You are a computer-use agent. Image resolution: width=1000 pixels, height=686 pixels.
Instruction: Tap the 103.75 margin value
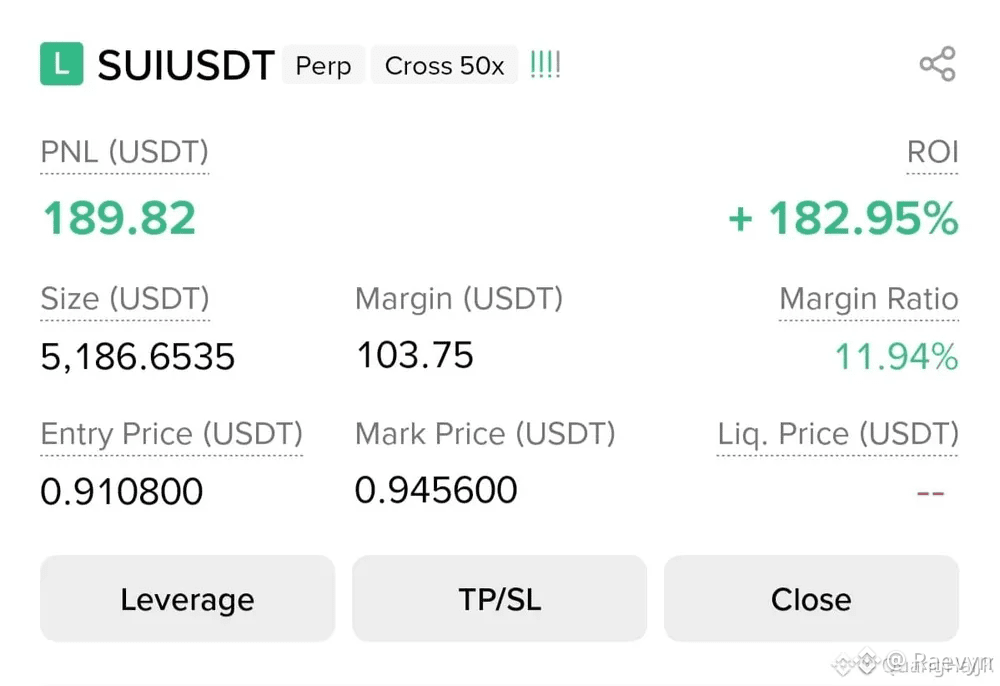415,355
